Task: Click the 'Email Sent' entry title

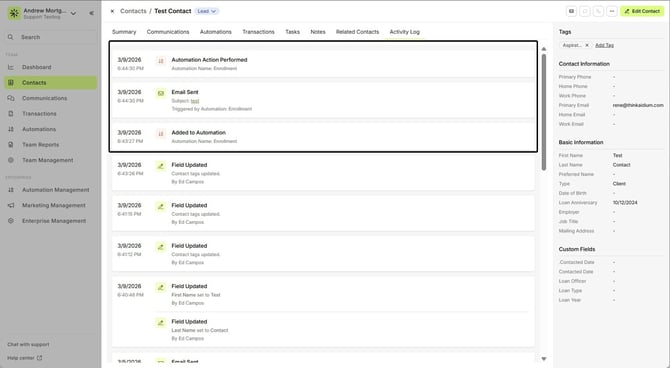Action: pyautogui.click(x=185, y=92)
